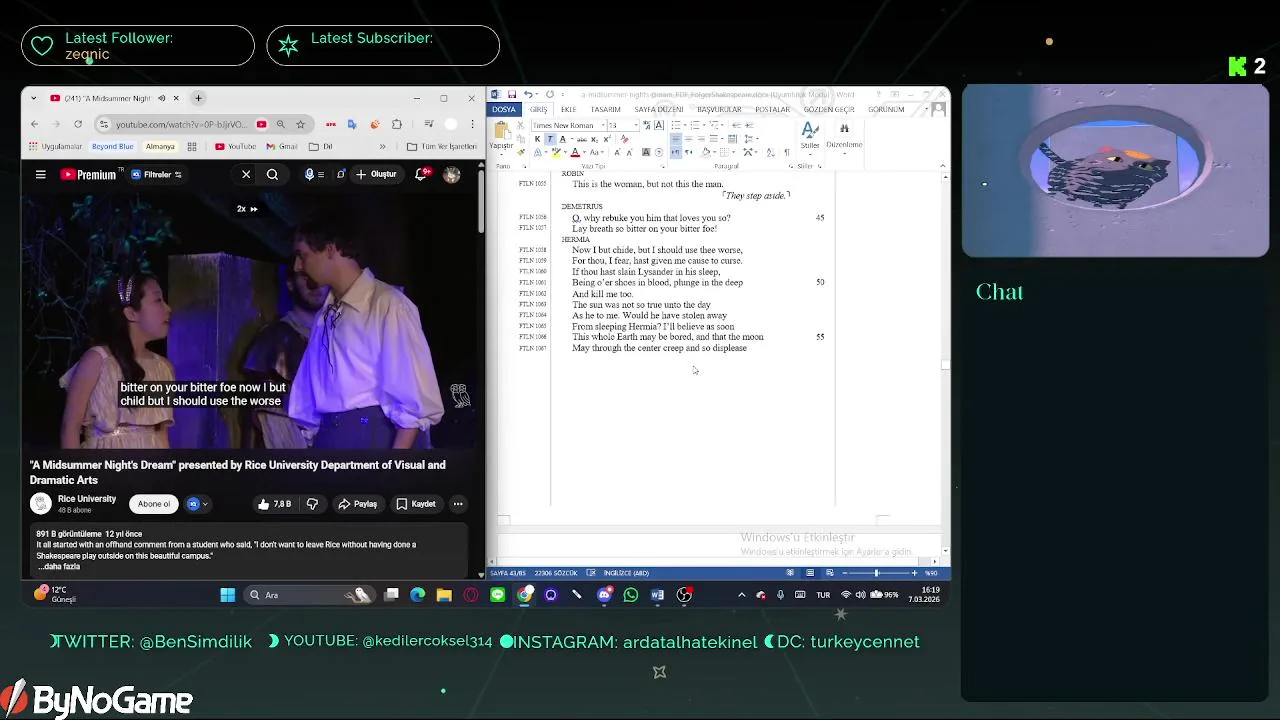Open Chrome tab search dropdown arrow
This screenshot has height=720, width=1280.
(34, 98)
